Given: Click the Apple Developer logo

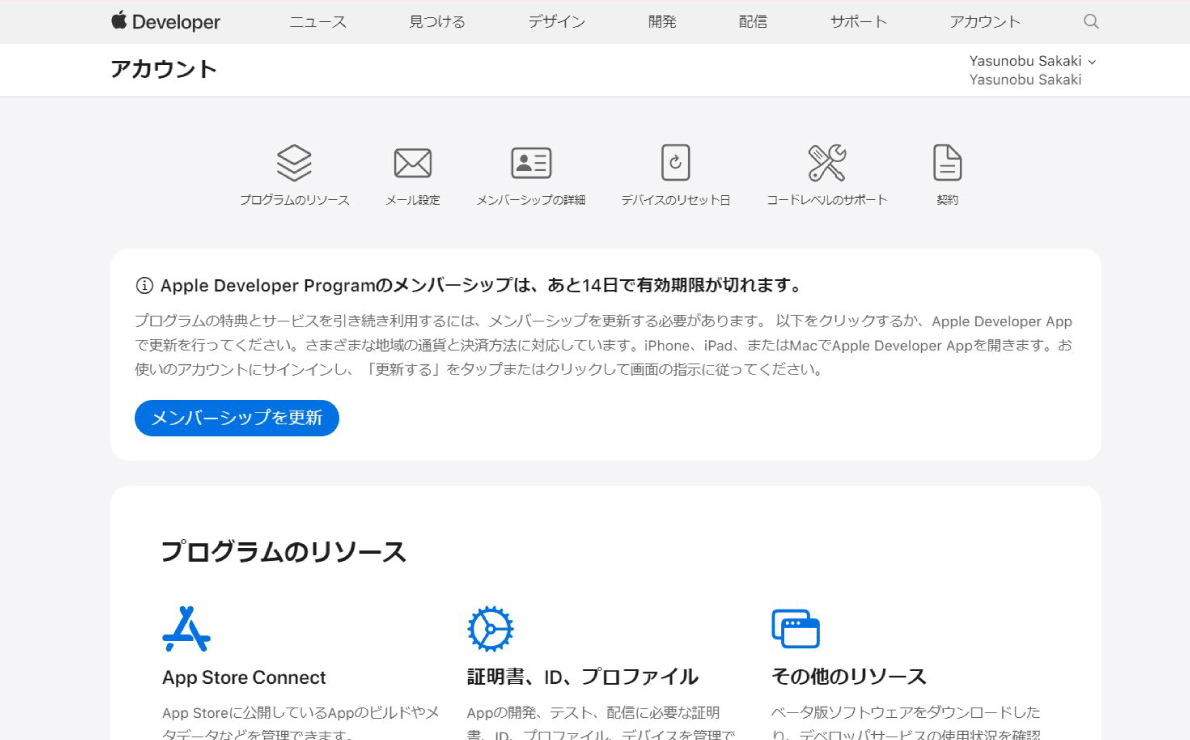Looking at the screenshot, I should coord(165,21).
